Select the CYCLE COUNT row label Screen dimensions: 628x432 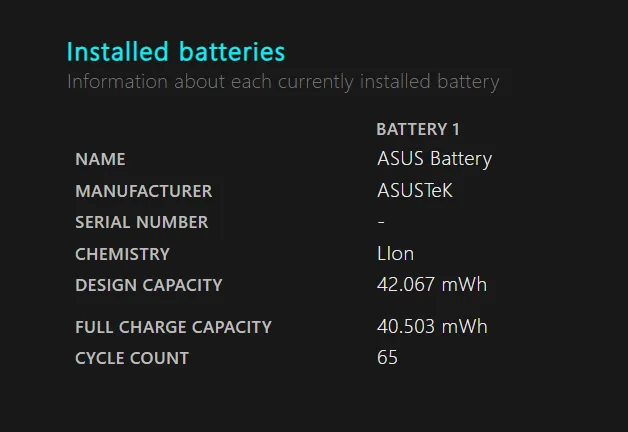131,358
